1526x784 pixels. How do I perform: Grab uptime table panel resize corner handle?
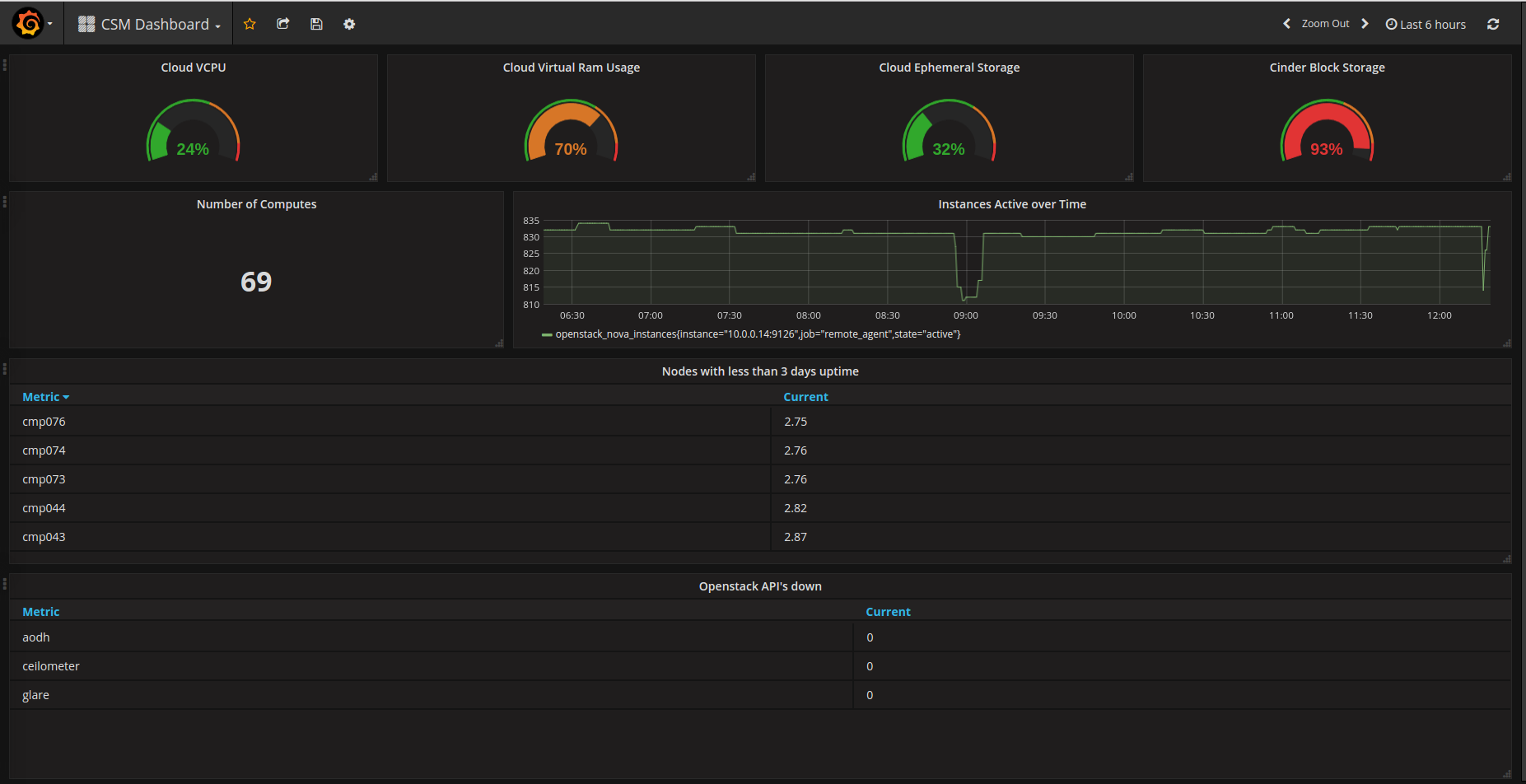pyautogui.click(x=1507, y=559)
